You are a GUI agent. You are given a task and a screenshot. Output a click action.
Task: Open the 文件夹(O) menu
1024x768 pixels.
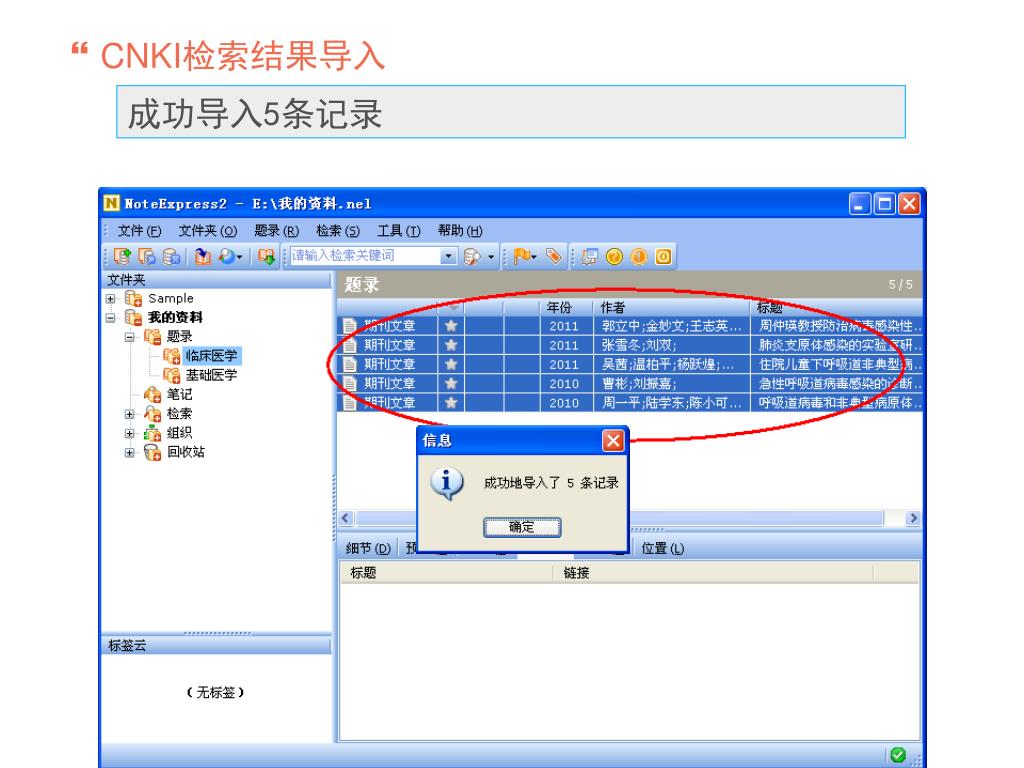tap(208, 231)
